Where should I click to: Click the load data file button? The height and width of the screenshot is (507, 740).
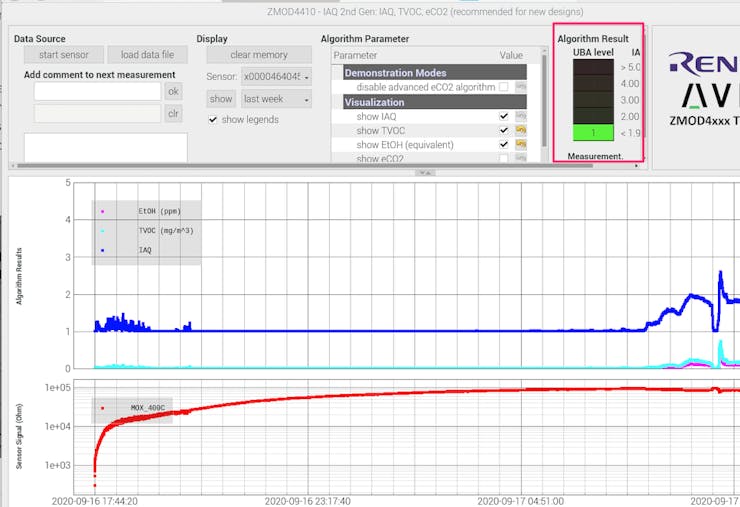(x=147, y=55)
